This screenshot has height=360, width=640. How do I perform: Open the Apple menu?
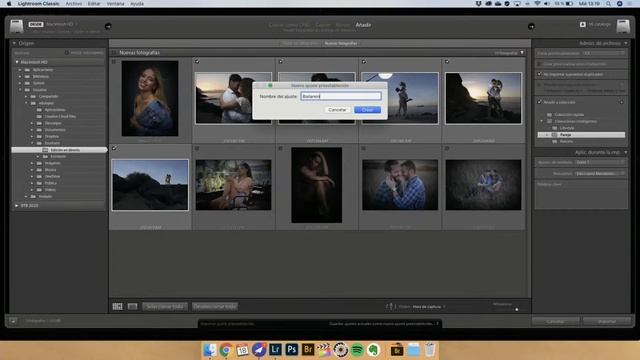[x=9, y=4]
